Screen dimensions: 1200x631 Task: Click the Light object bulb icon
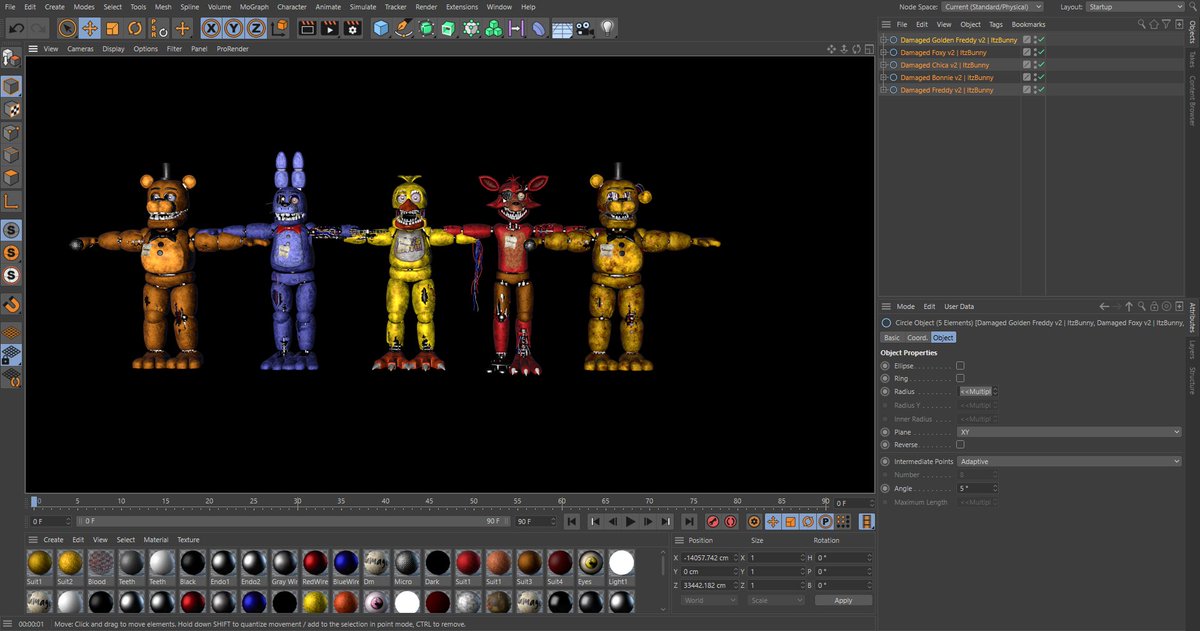coord(607,28)
